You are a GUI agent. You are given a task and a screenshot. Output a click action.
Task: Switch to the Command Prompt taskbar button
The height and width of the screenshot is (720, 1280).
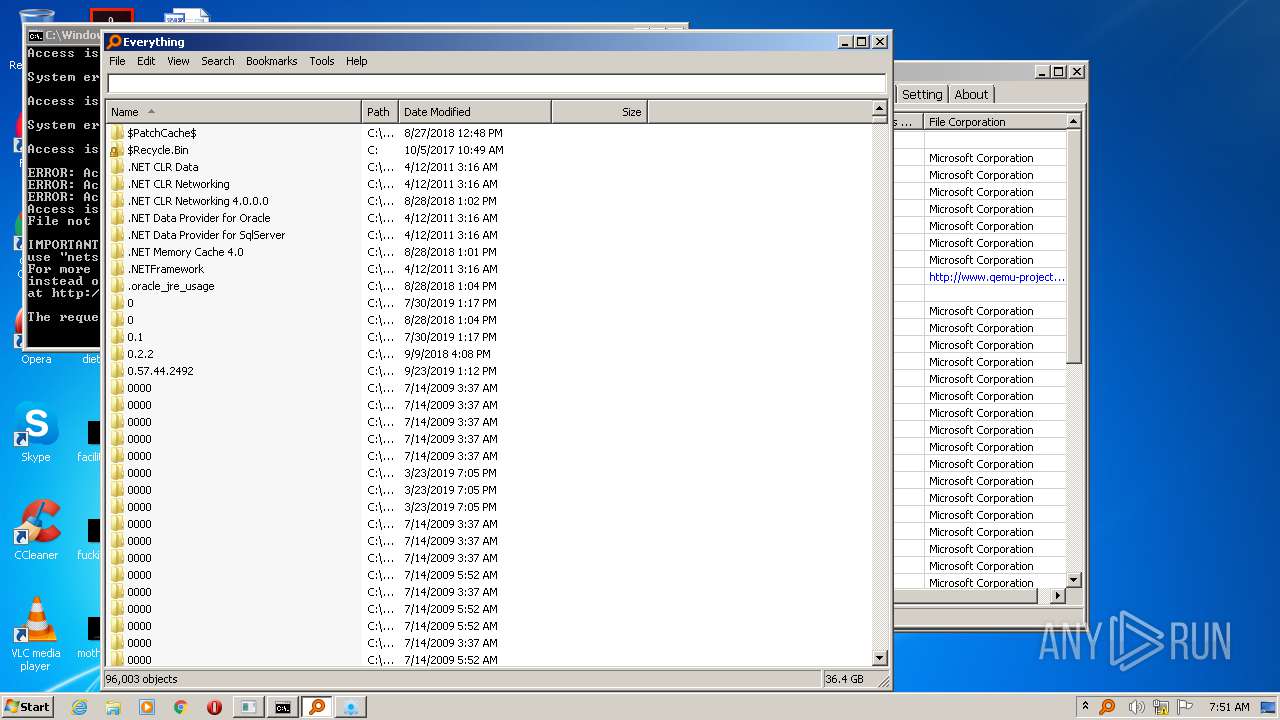coord(283,707)
